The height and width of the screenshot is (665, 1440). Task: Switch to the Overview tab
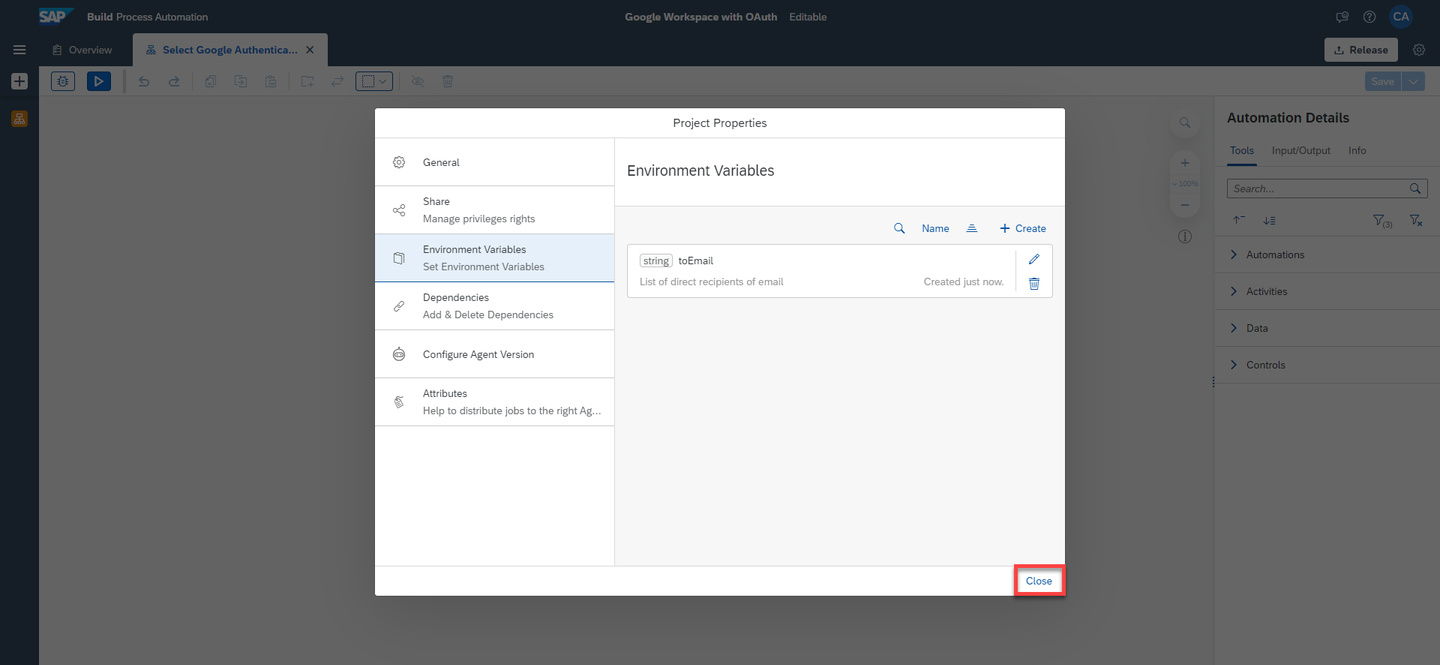tap(82, 50)
